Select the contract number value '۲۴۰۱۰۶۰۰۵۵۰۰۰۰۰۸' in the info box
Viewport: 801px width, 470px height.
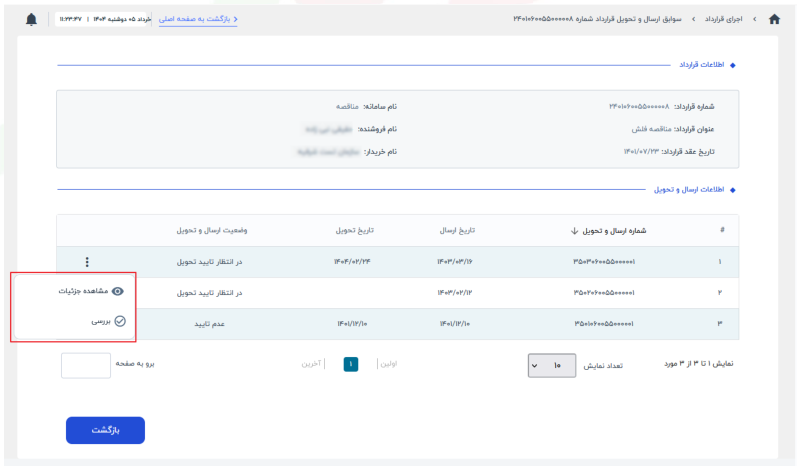click(639, 107)
